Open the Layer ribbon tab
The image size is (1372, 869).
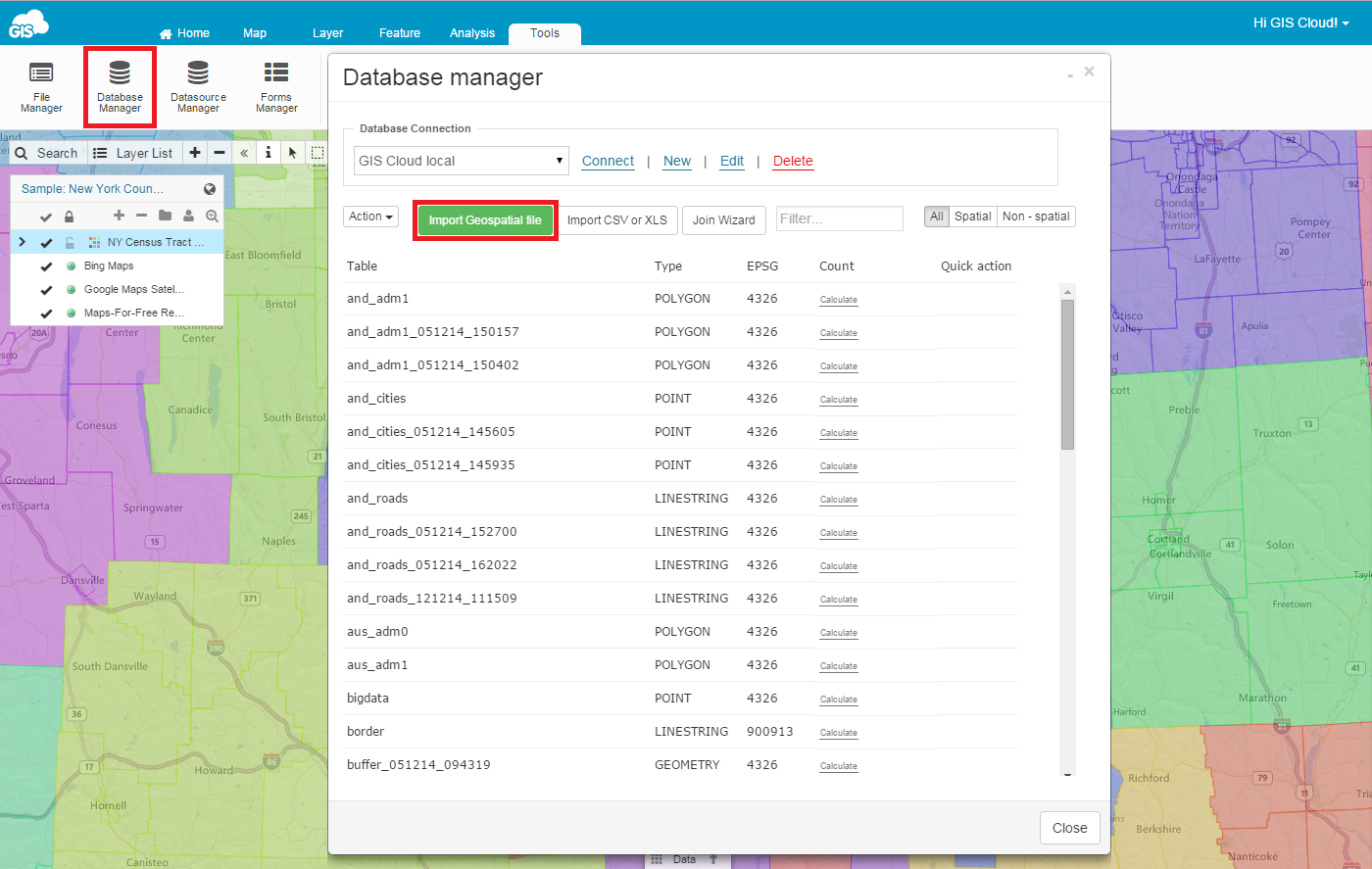click(x=327, y=33)
